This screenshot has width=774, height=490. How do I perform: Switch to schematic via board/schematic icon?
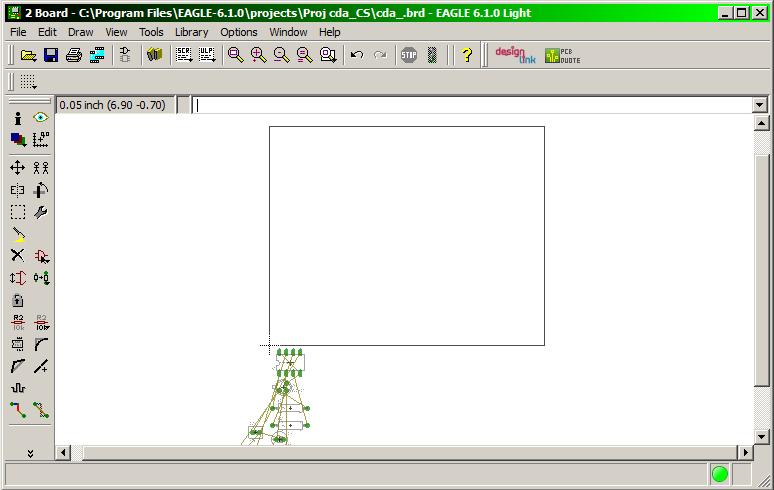point(124,55)
